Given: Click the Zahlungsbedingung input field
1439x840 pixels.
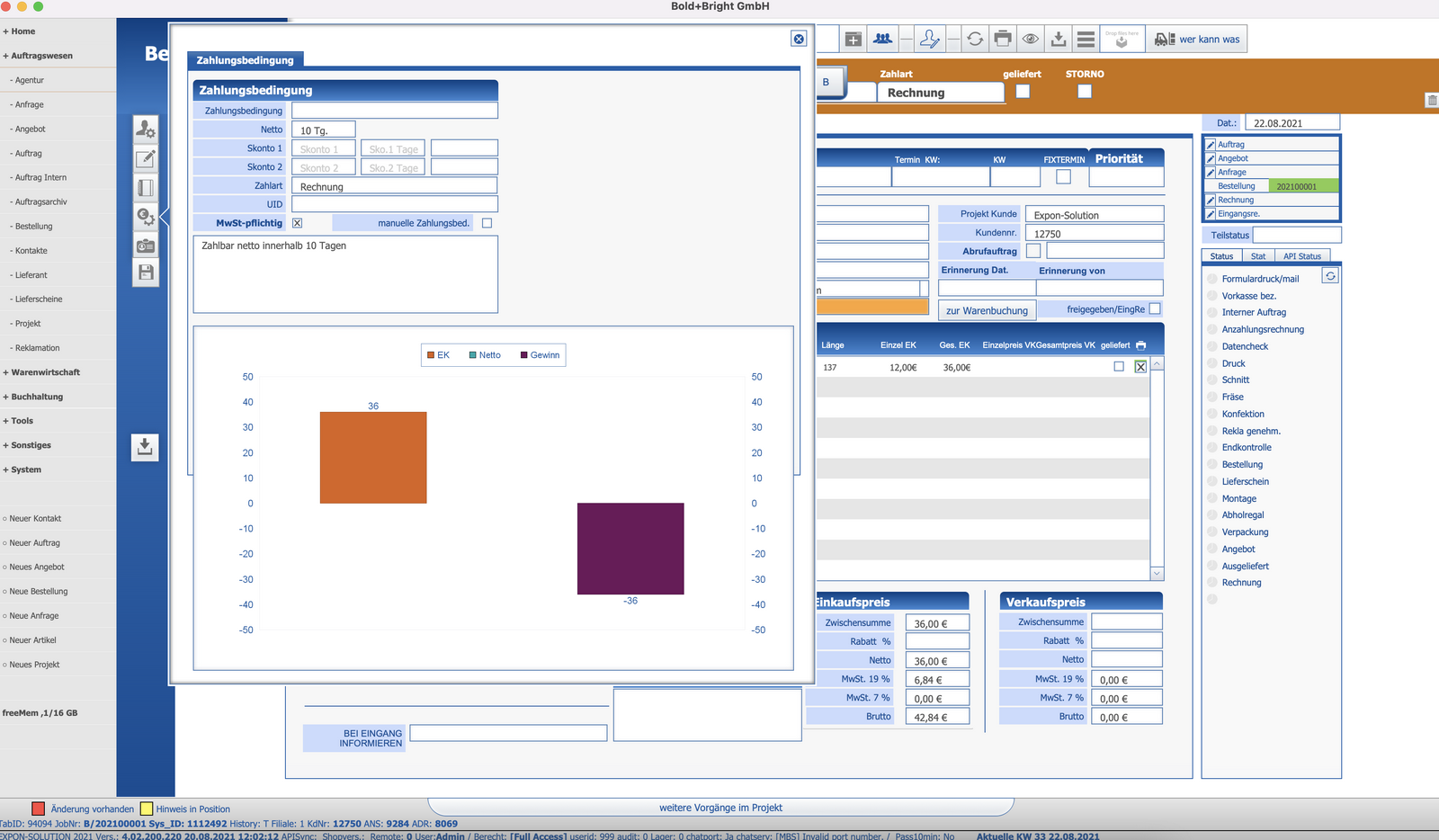Looking at the screenshot, I should (394, 111).
